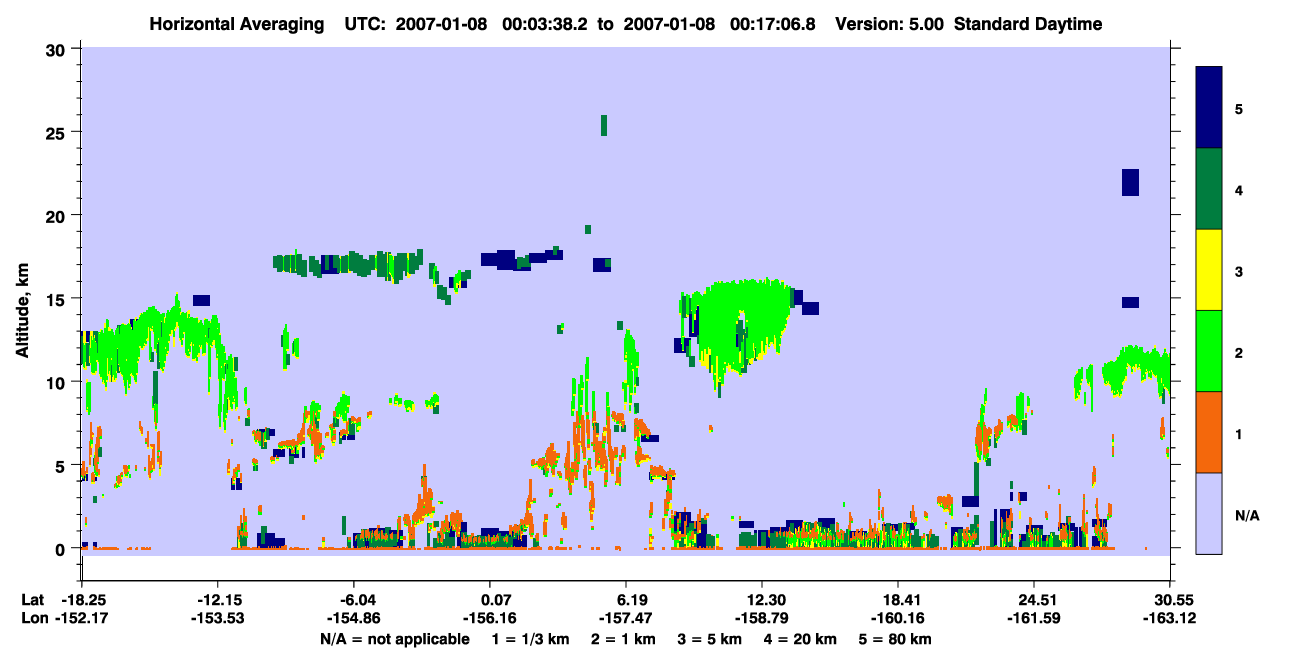Screen dimensions: 1300x667
Task: Click the colorbar 'N/A' label
Action: tap(1246, 515)
